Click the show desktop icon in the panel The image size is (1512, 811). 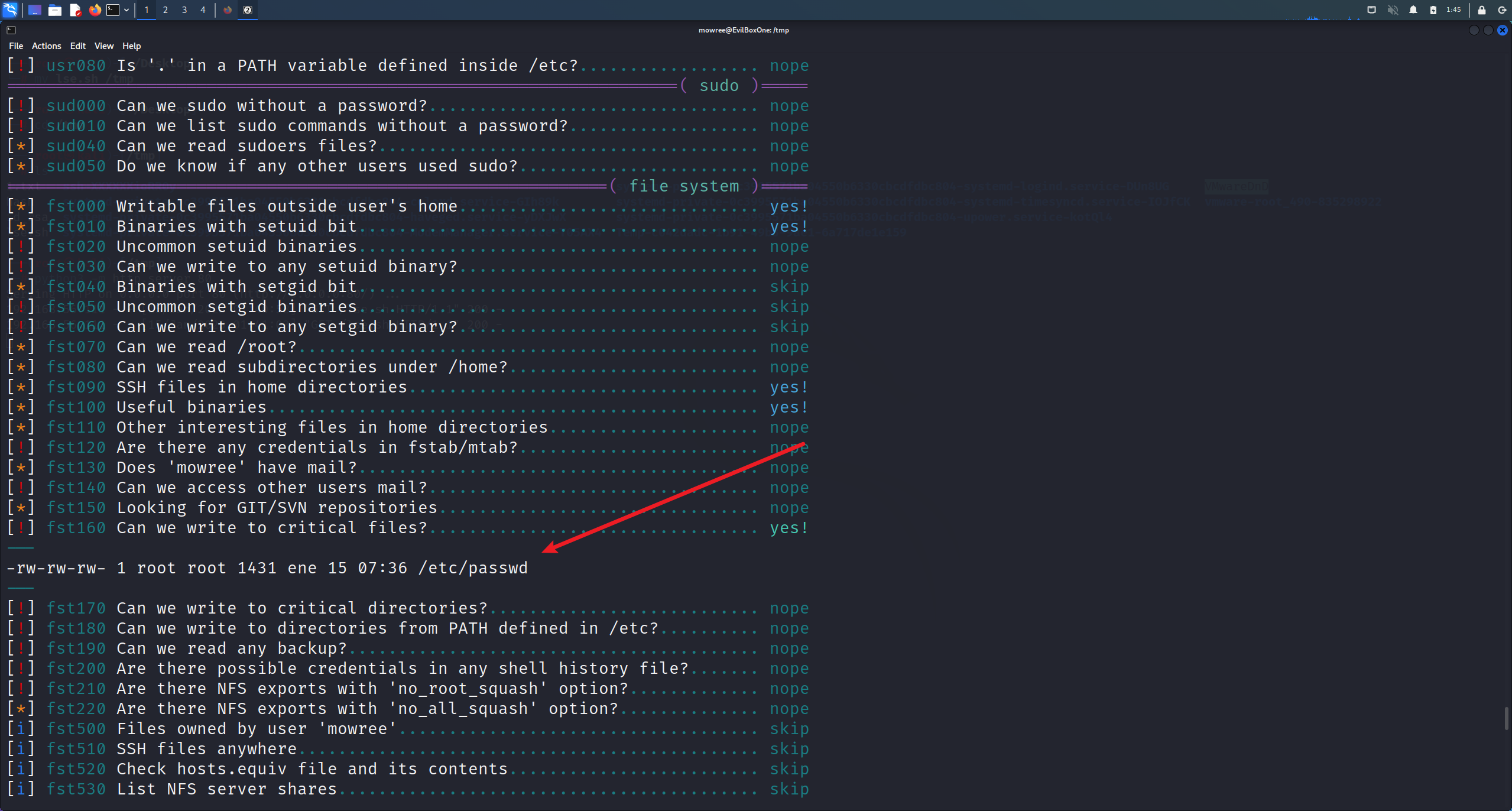(35, 10)
